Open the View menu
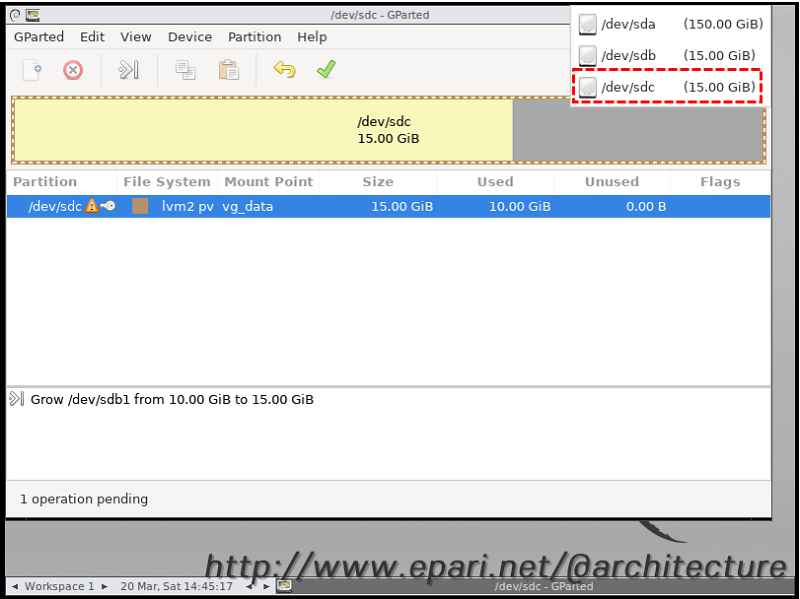This screenshot has width=800, height=599. pyautogui.click(x=136, y=37)
